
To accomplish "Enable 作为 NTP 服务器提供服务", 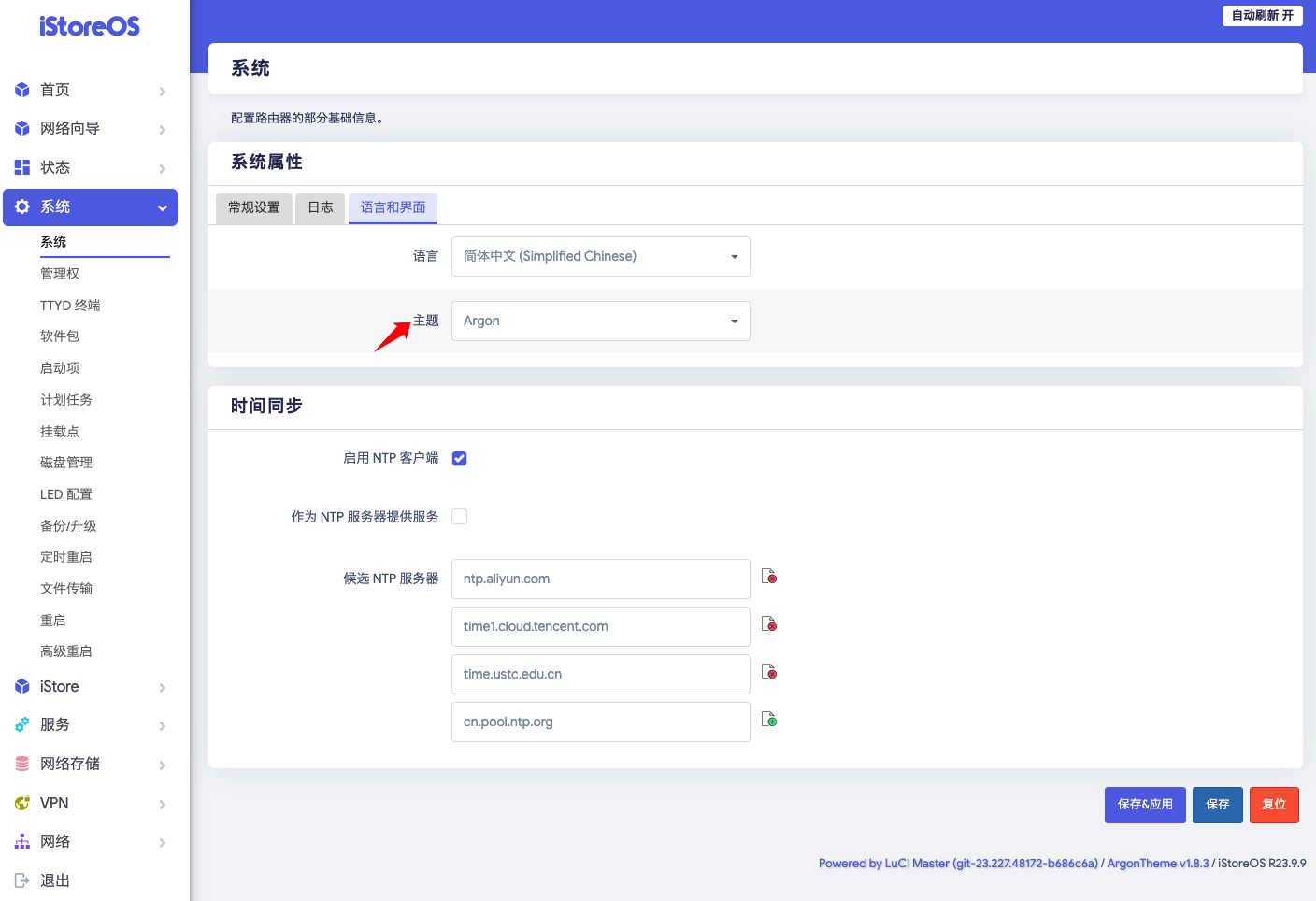I will pos(459,516).
